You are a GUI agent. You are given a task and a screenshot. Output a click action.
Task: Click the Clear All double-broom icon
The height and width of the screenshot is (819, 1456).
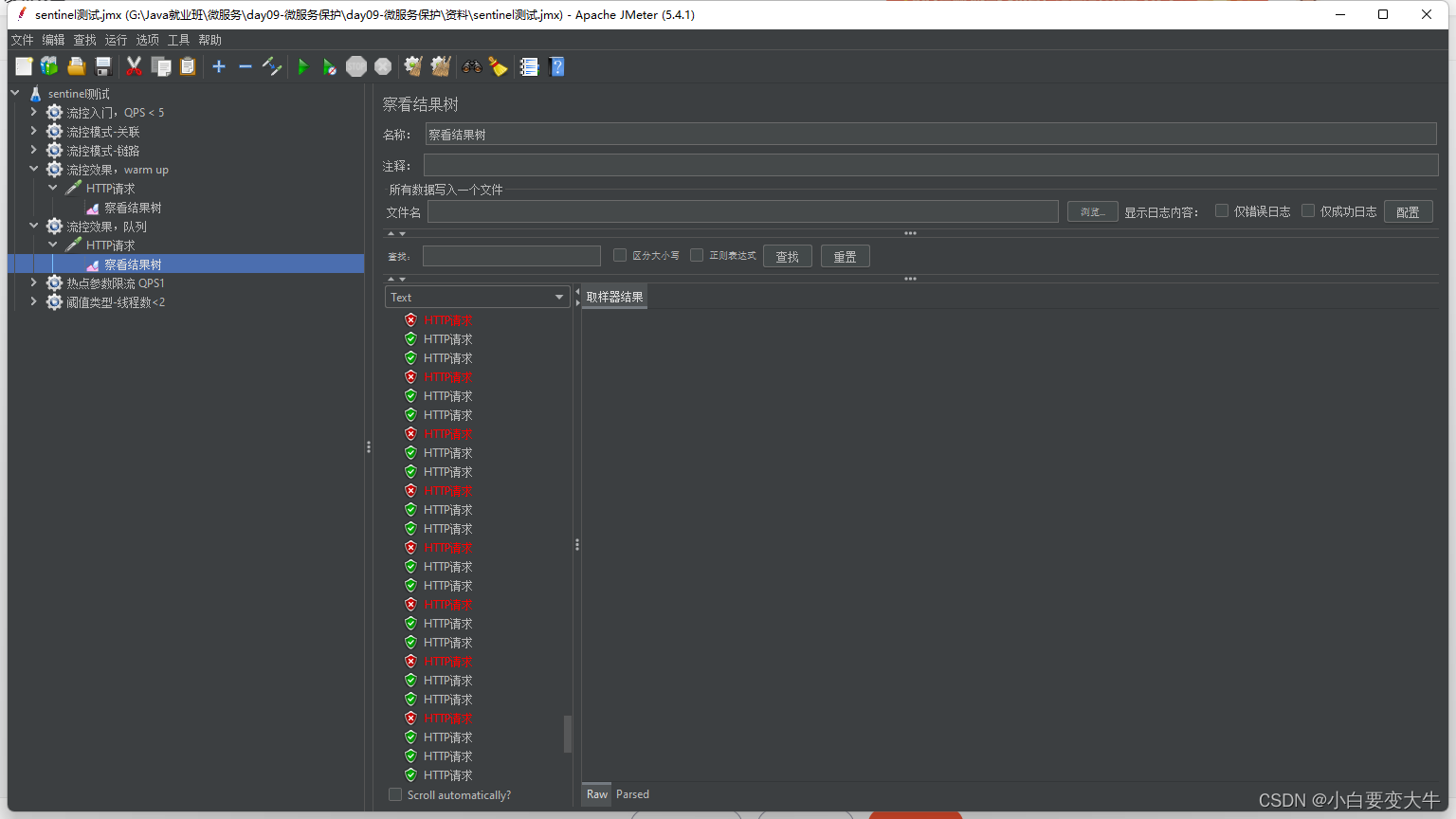click(x=441, y=66)
